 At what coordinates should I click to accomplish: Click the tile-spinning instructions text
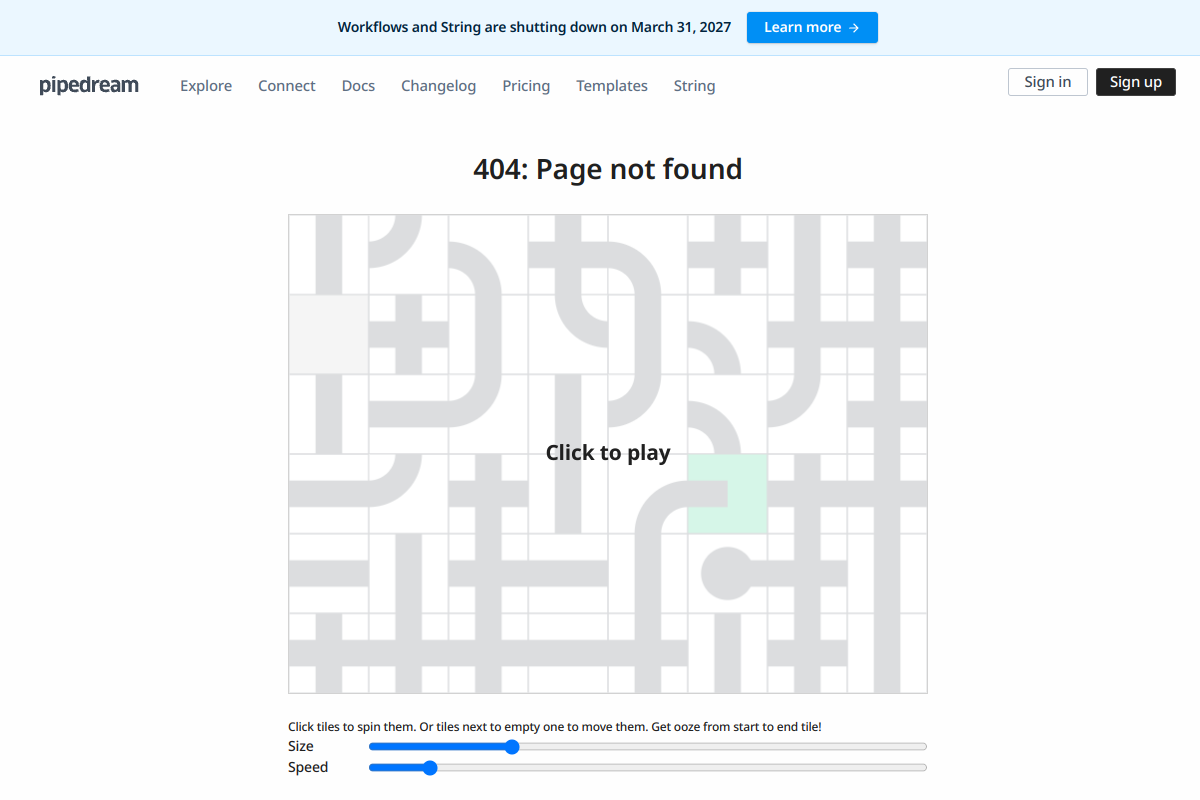pyautogui.click(x=555, y=727)
